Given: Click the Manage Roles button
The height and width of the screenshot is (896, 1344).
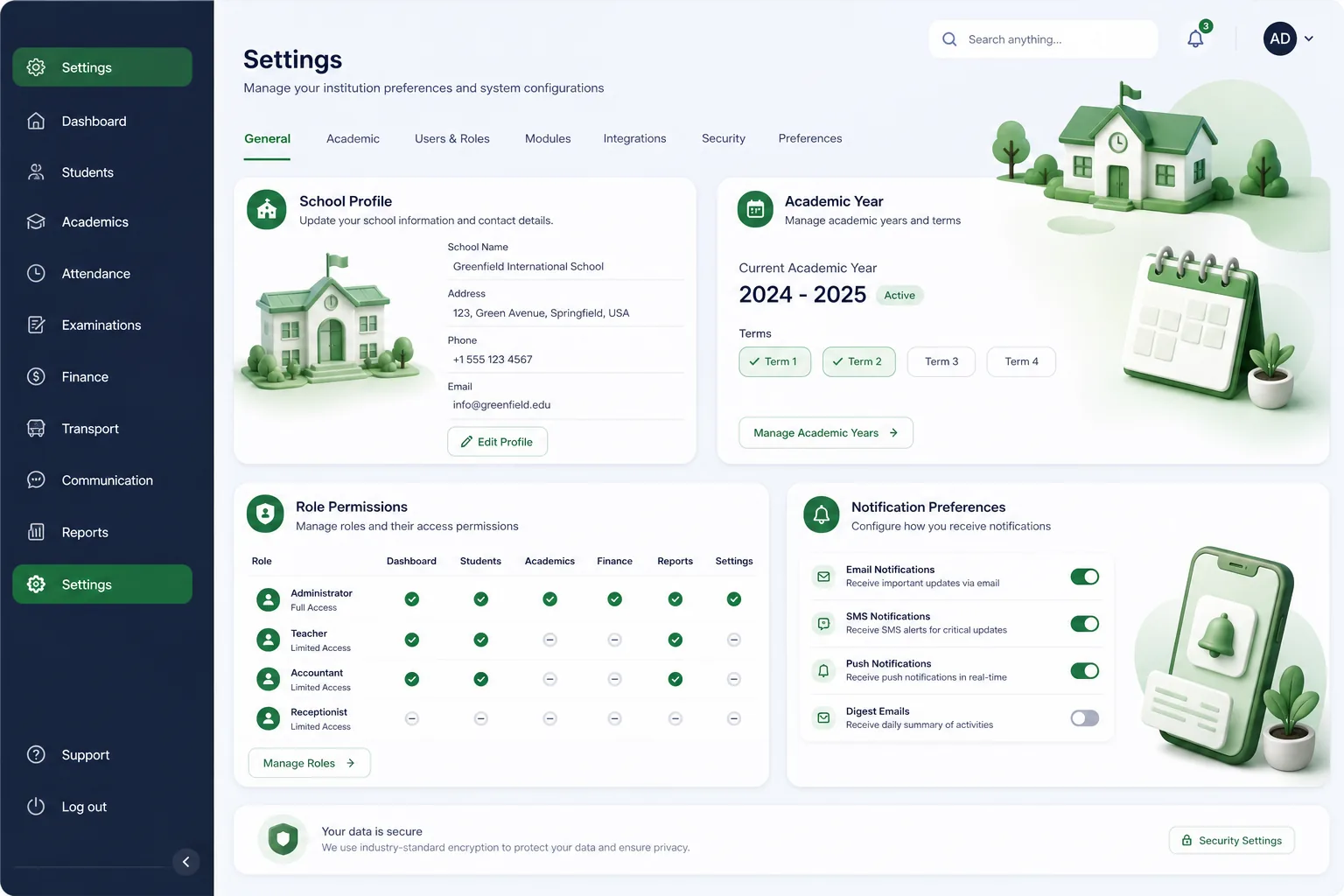Looking at the screenshot, I should point(310,763).
